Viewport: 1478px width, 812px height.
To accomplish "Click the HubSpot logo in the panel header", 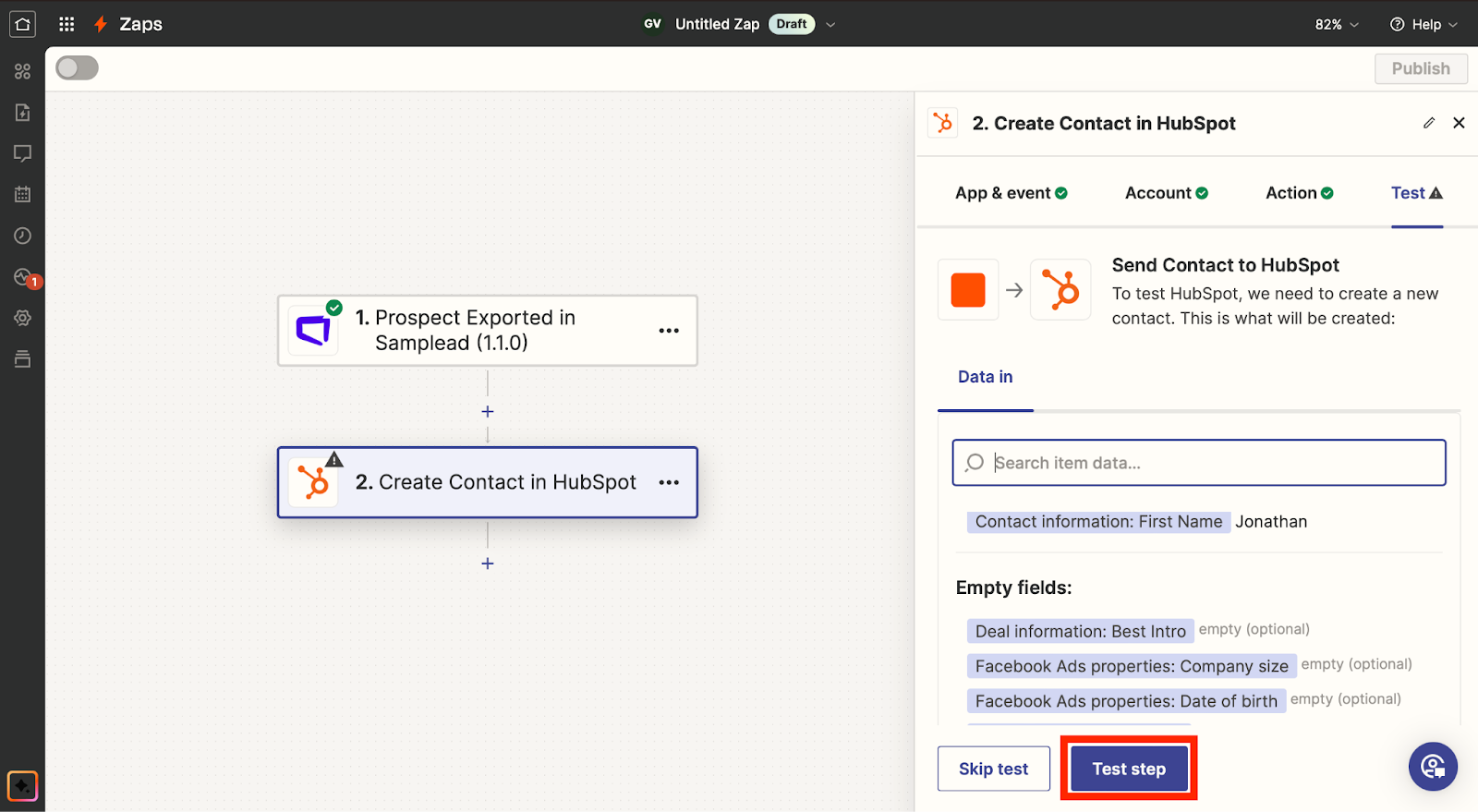I will coord(942,123).
